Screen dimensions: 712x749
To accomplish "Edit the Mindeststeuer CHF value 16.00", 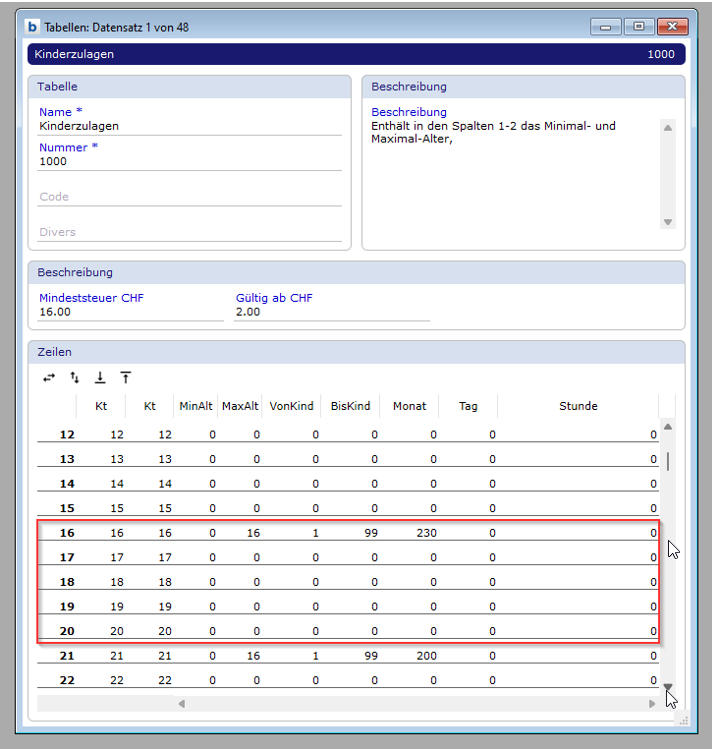I will (129, 312).
